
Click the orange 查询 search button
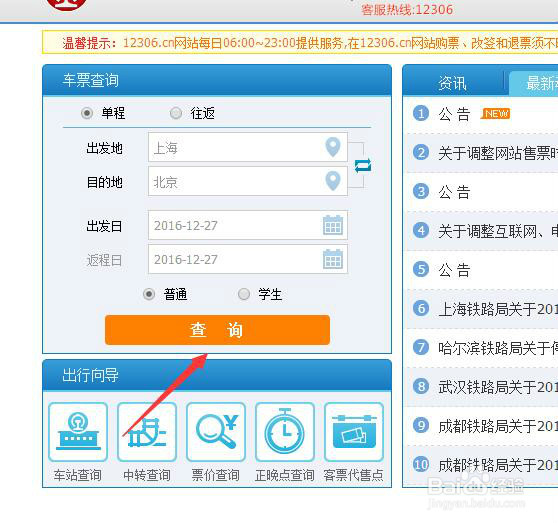[217, 330]
